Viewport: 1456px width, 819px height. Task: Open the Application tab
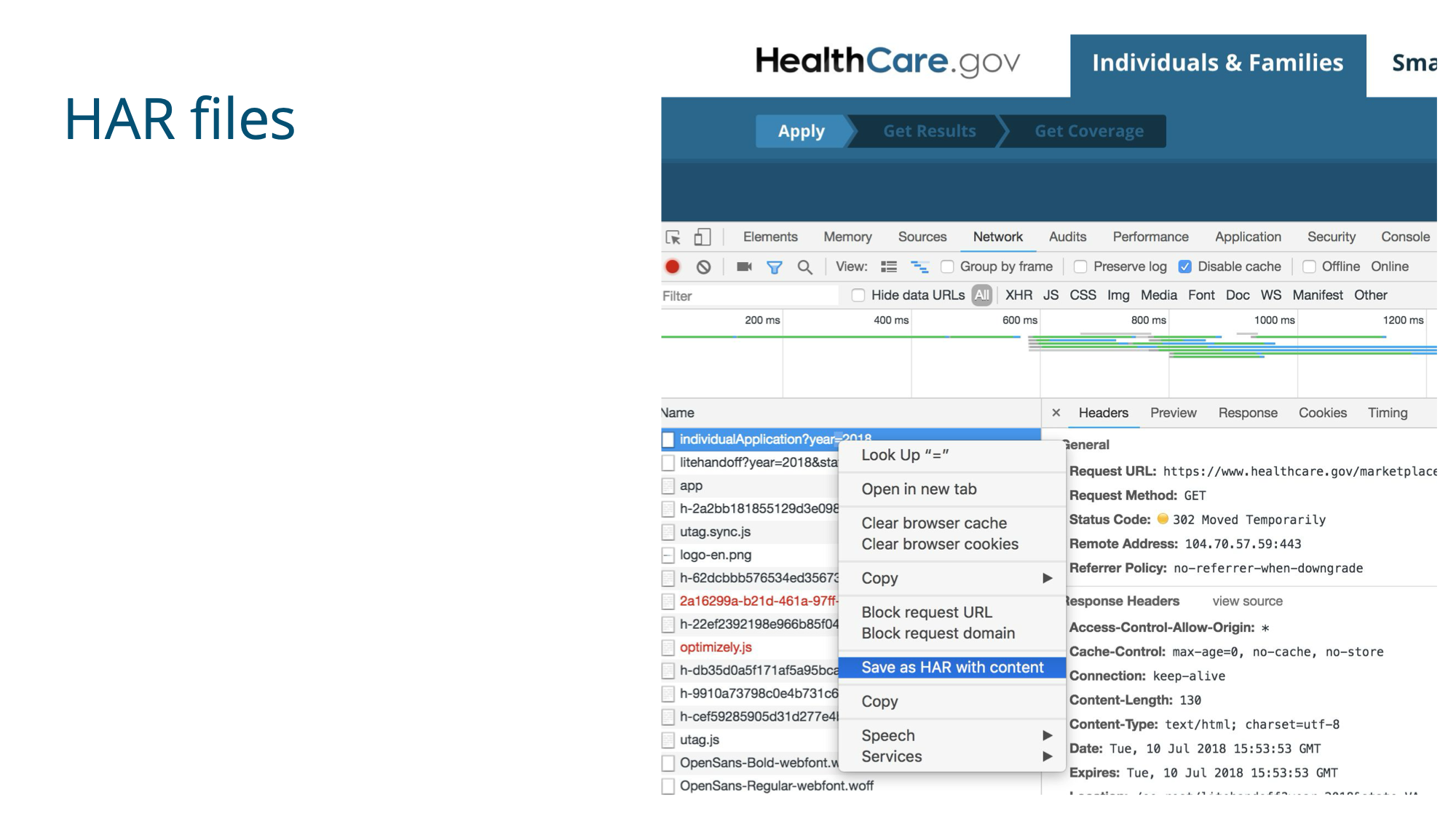tap(1248, 237)
